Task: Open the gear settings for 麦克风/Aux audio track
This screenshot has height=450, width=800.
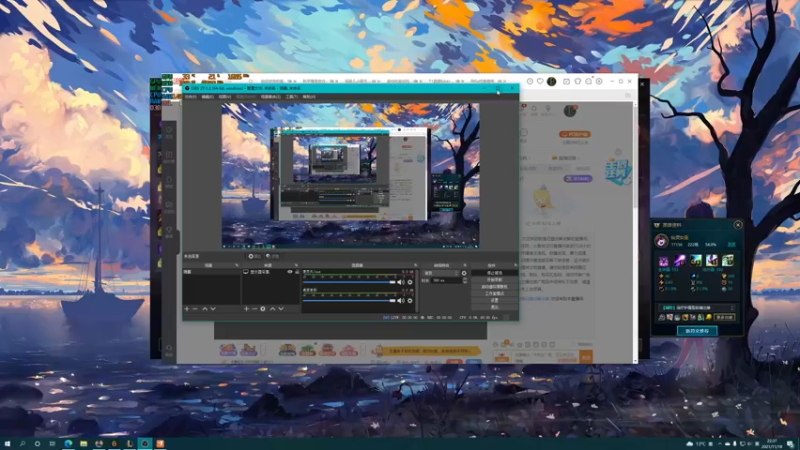Action: pyautogui.click(x=410, y=282)
